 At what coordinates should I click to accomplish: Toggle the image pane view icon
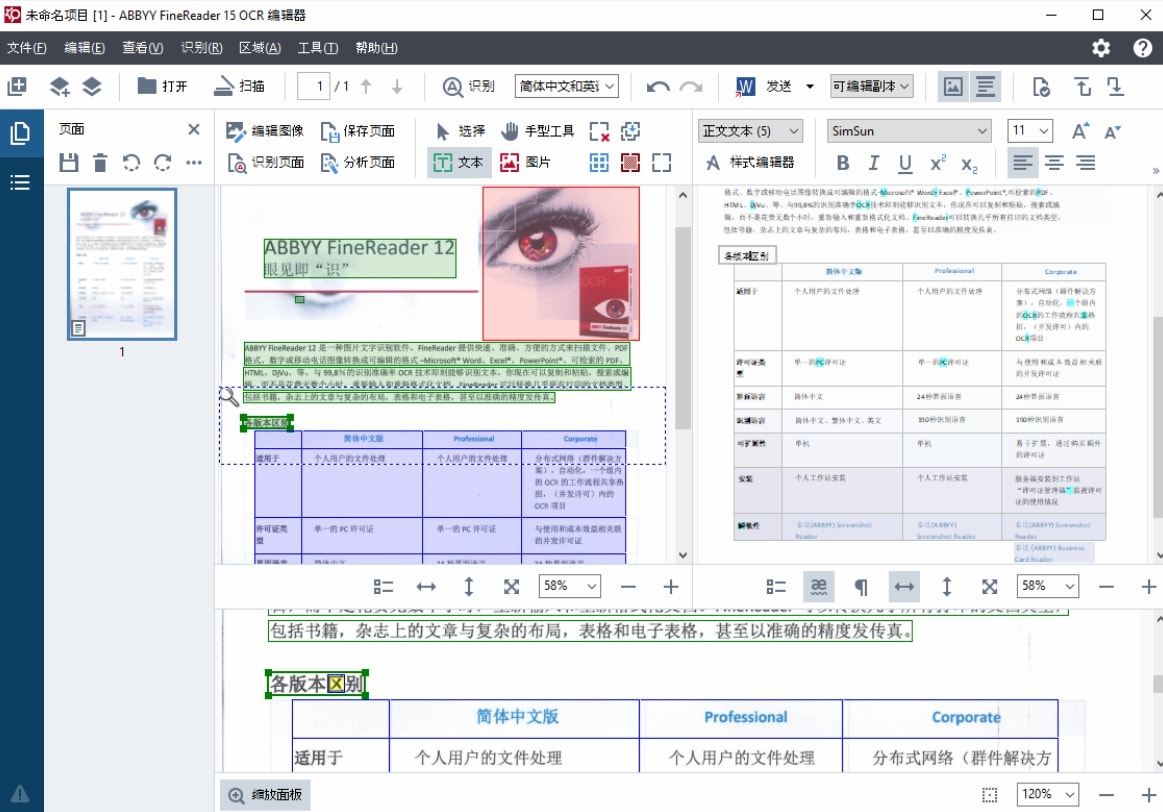coord(953,86)
